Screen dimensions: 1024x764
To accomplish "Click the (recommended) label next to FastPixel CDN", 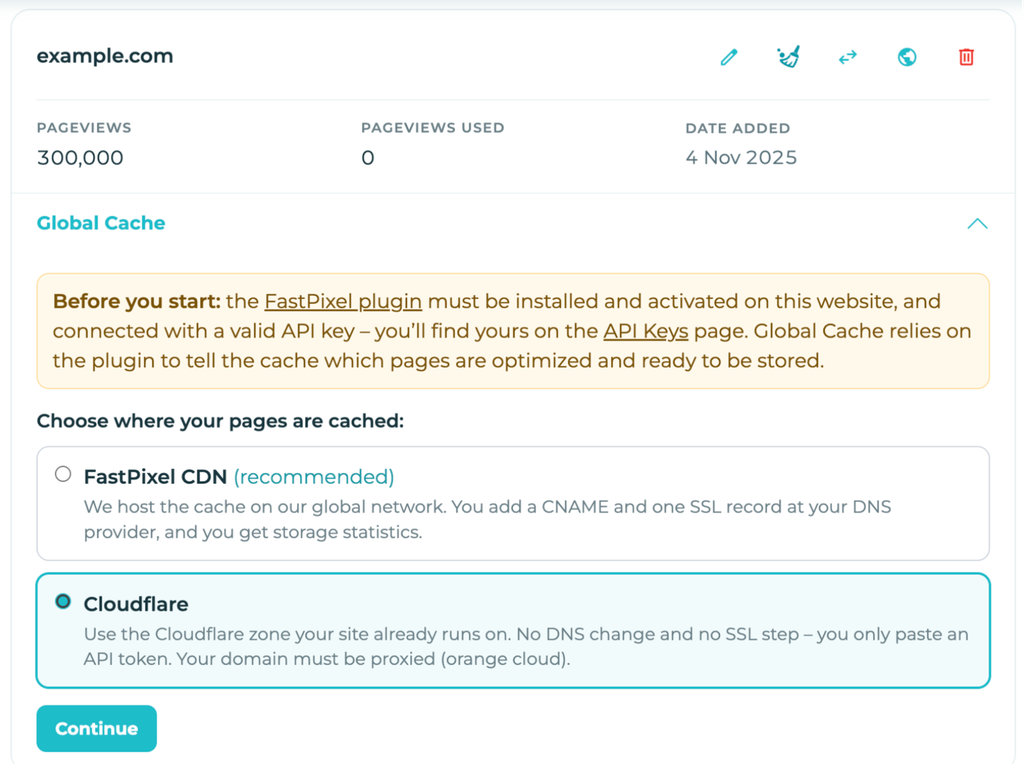I will point(314,477).
